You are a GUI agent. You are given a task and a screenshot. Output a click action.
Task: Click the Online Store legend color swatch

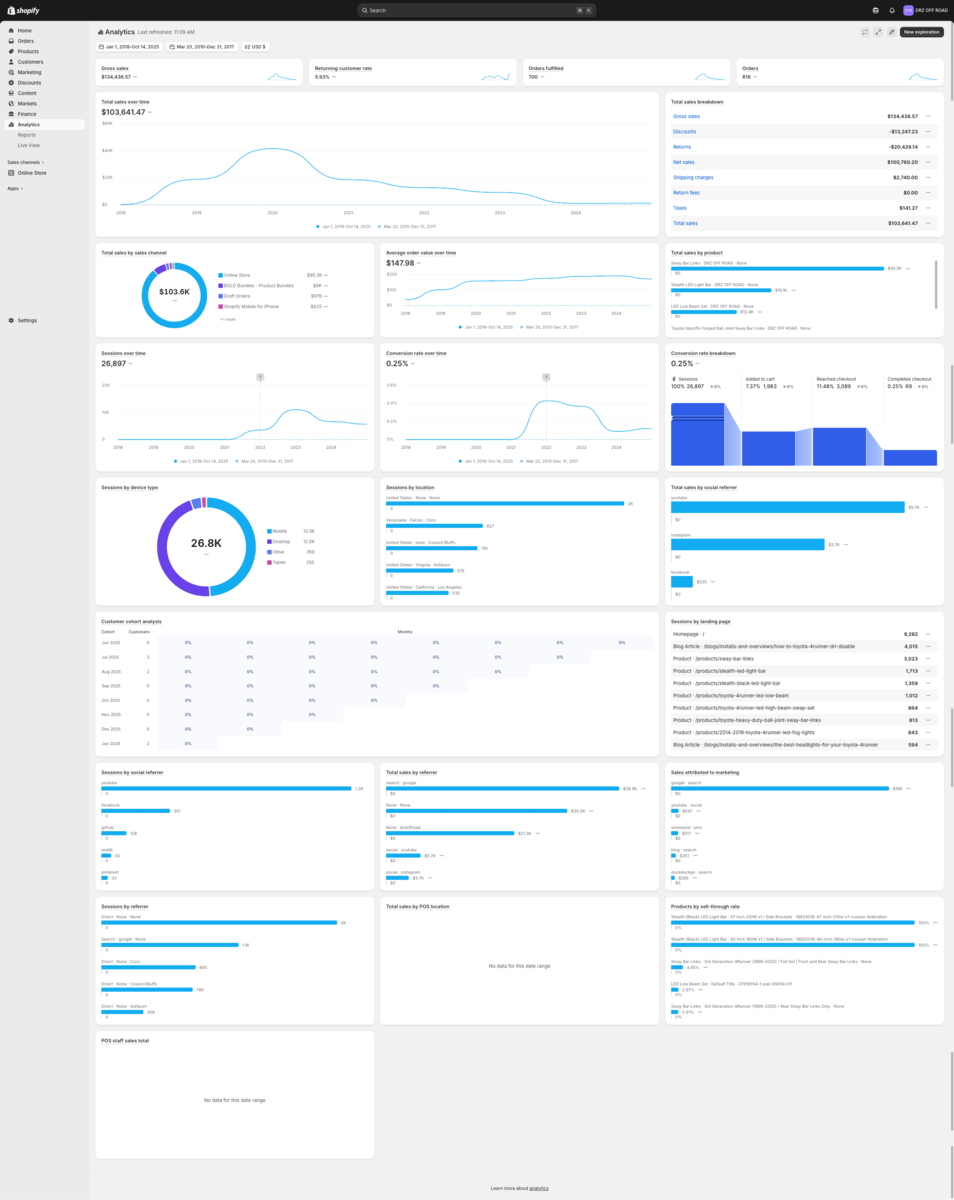[x=220, y=275]
